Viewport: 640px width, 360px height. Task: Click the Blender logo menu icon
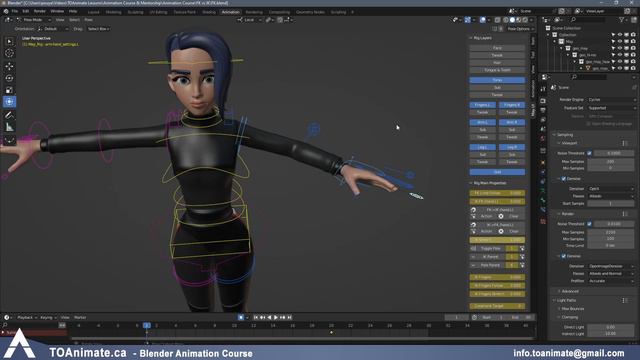pyautogui.click(x=6, y=11)
